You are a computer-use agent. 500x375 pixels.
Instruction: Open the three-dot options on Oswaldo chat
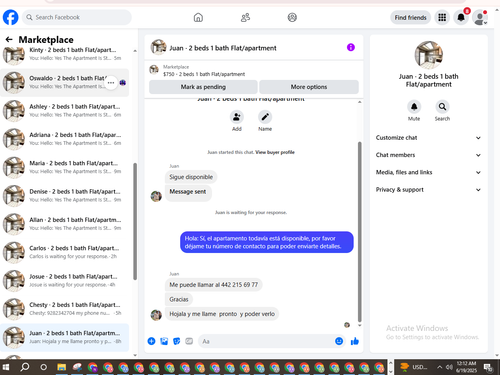click(111, 82)
